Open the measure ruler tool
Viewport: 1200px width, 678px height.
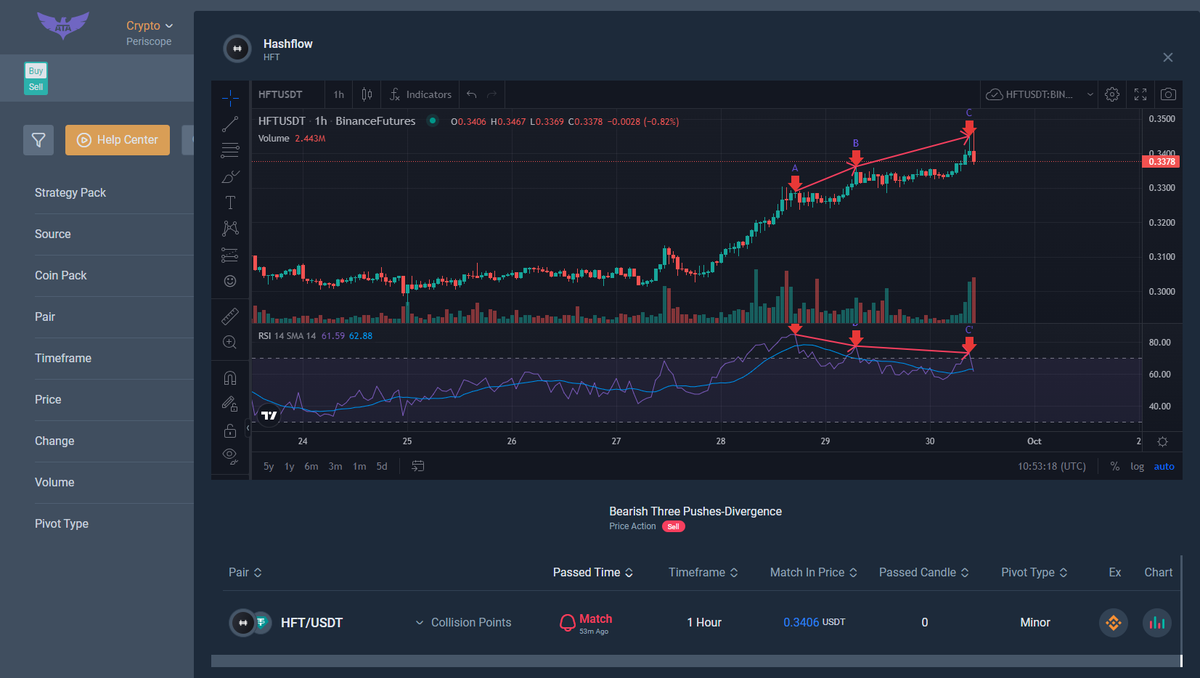click(230, 316)
